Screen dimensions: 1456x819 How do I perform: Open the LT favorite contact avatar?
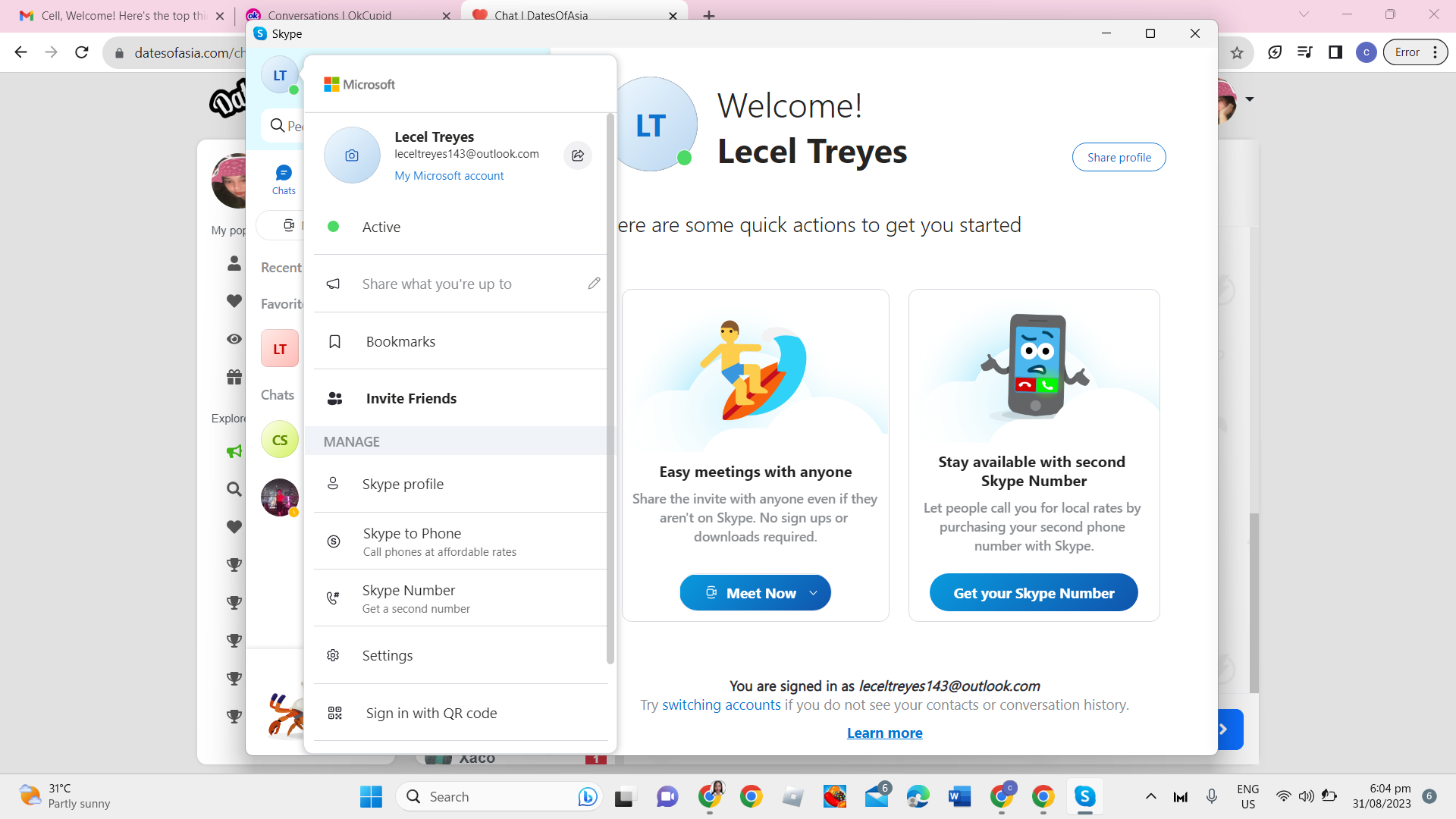tap(280, 349)
